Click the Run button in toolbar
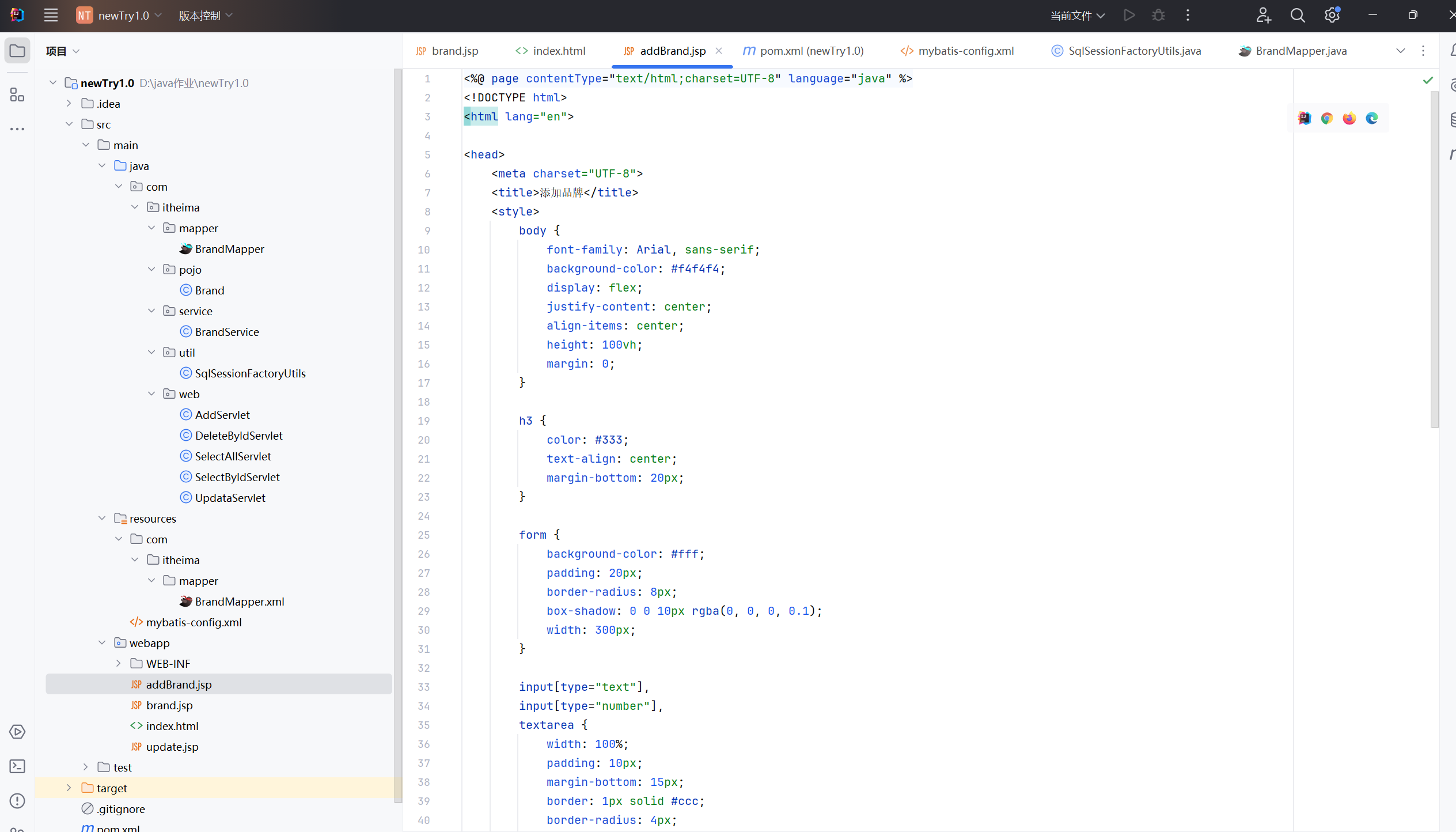 (1129, 16)
